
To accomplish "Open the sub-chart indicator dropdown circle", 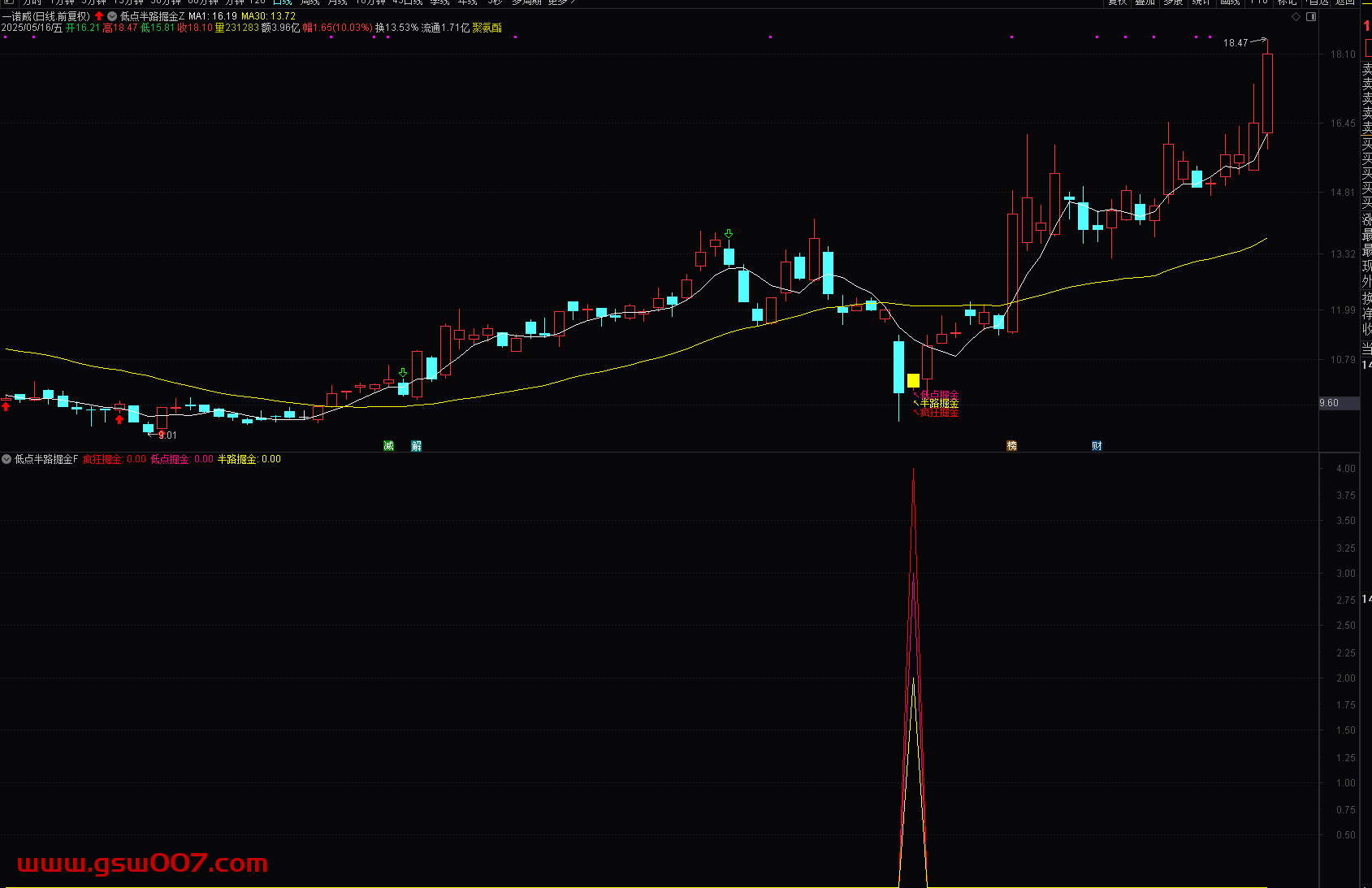I will click(6, 459).
